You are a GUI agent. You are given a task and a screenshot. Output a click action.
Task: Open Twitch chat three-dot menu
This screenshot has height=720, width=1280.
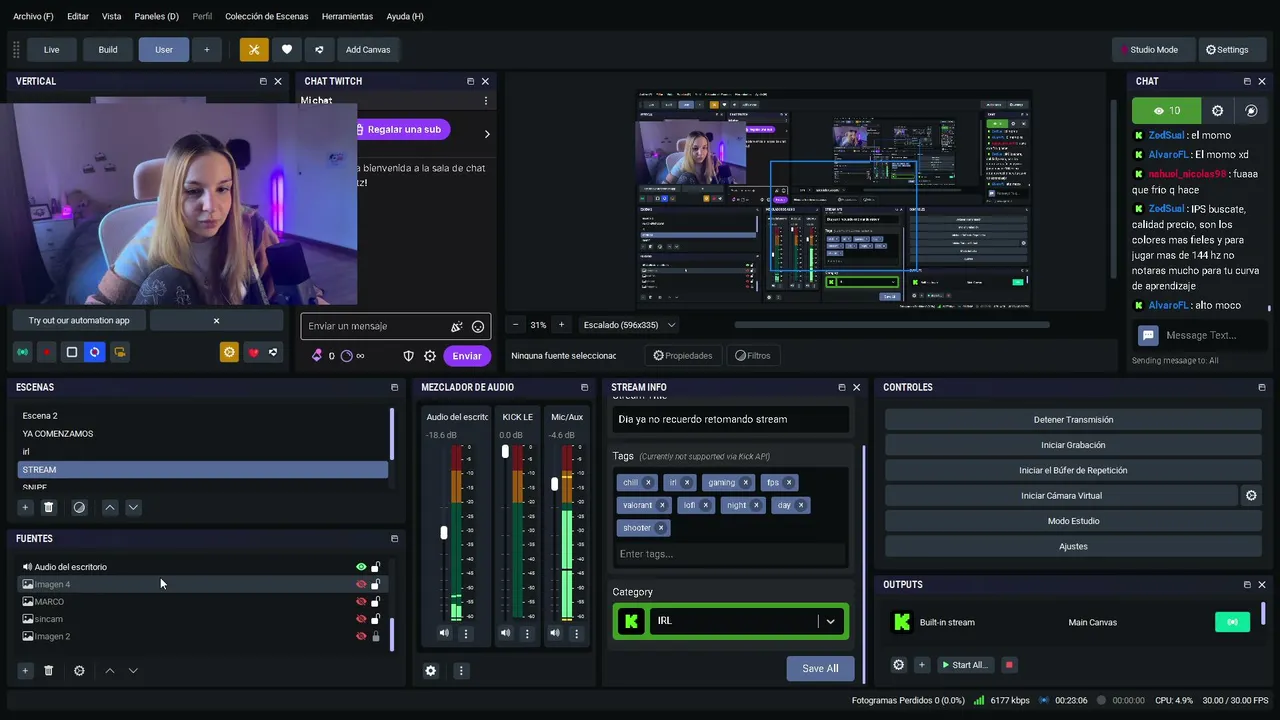(486, 101)
